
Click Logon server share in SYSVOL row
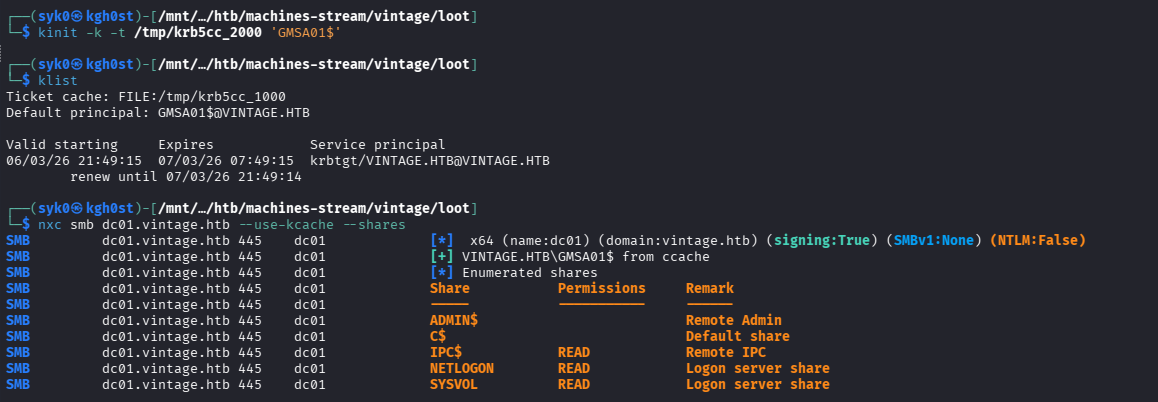click(758, 384)
